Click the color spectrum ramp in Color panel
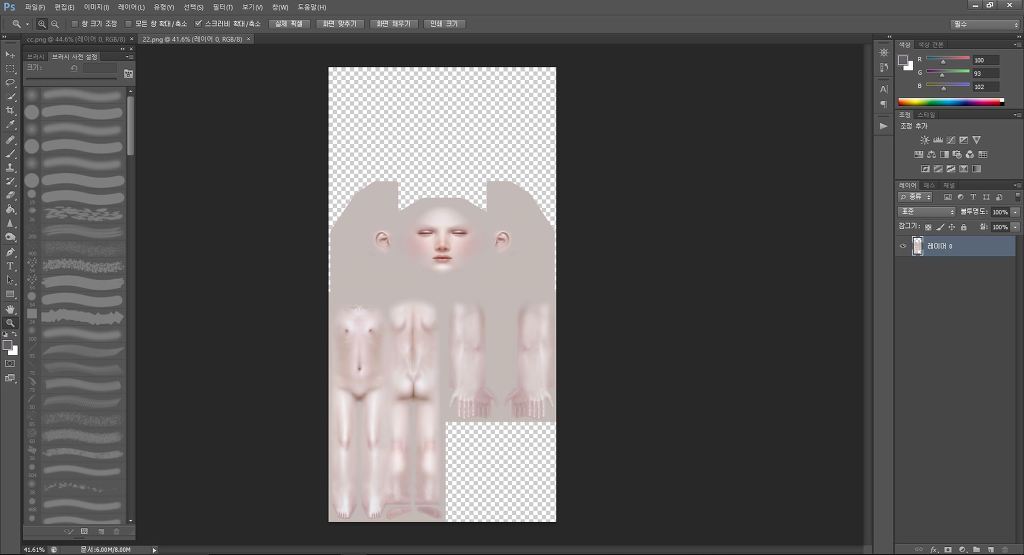 (950, 102)
